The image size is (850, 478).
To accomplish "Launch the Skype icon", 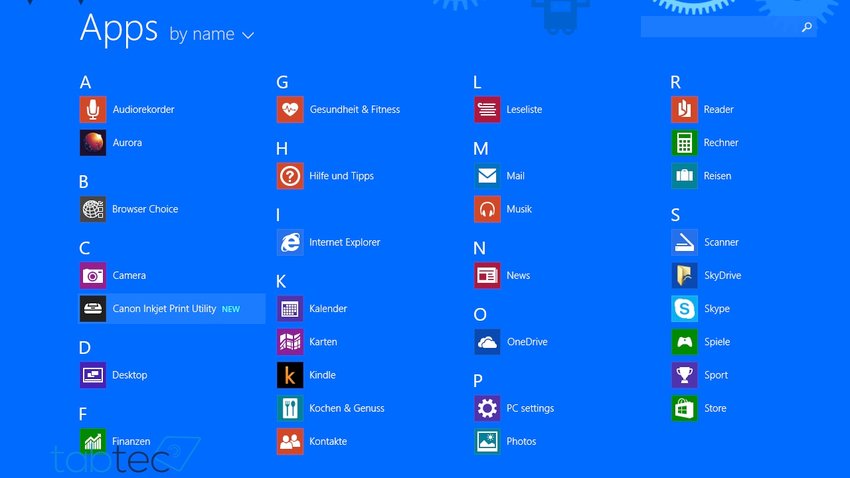I will pyautogui.click(x=684, y=308).
